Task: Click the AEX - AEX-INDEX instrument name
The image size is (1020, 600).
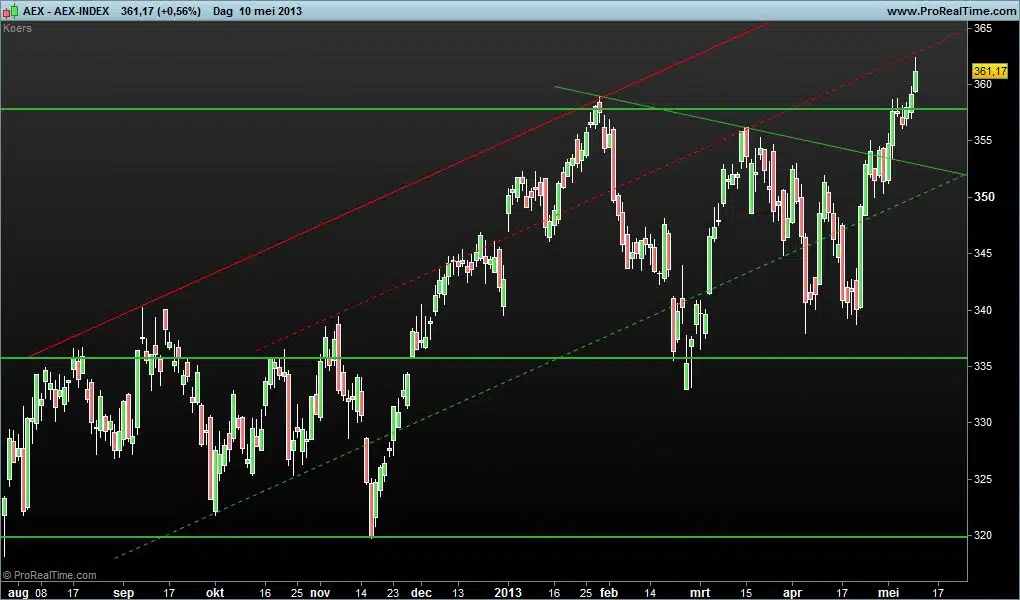Action: pos(67,11)
